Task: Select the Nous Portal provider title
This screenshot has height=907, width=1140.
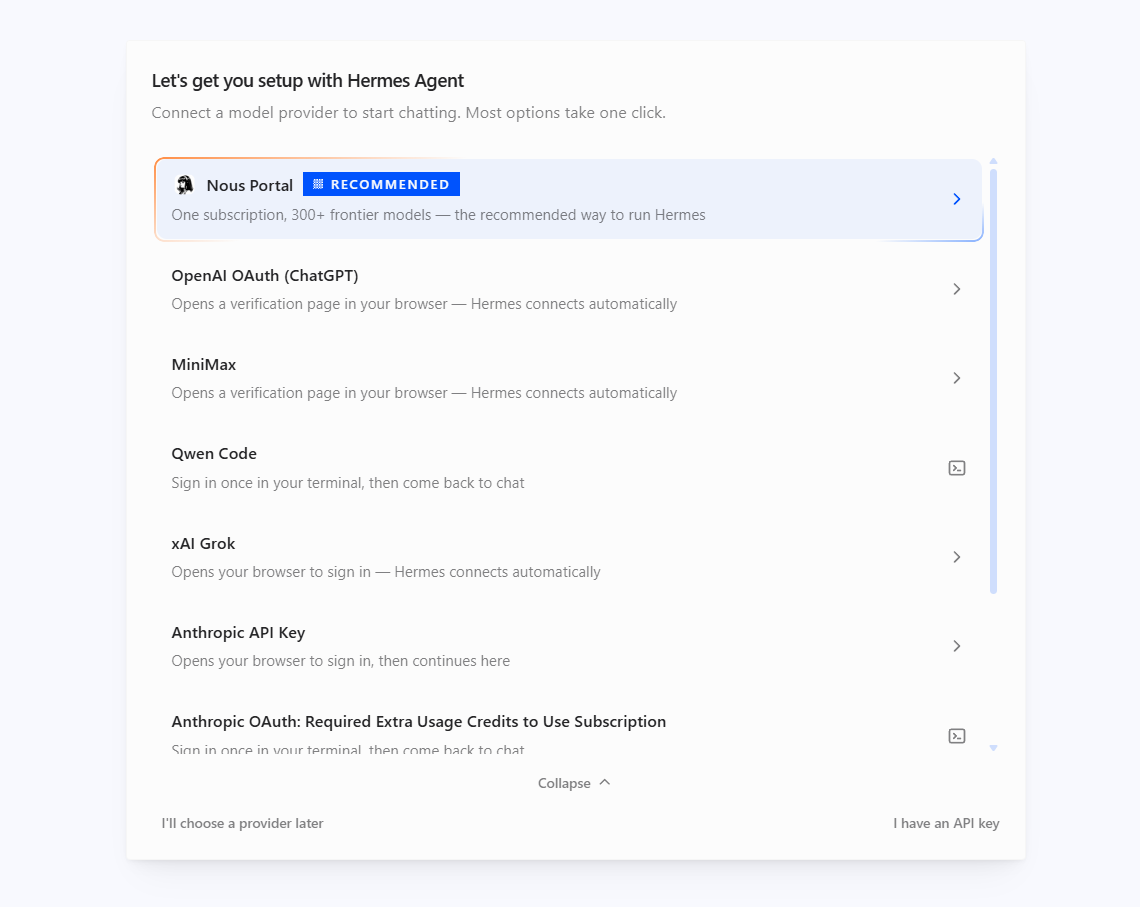Action: click(249, 185)
